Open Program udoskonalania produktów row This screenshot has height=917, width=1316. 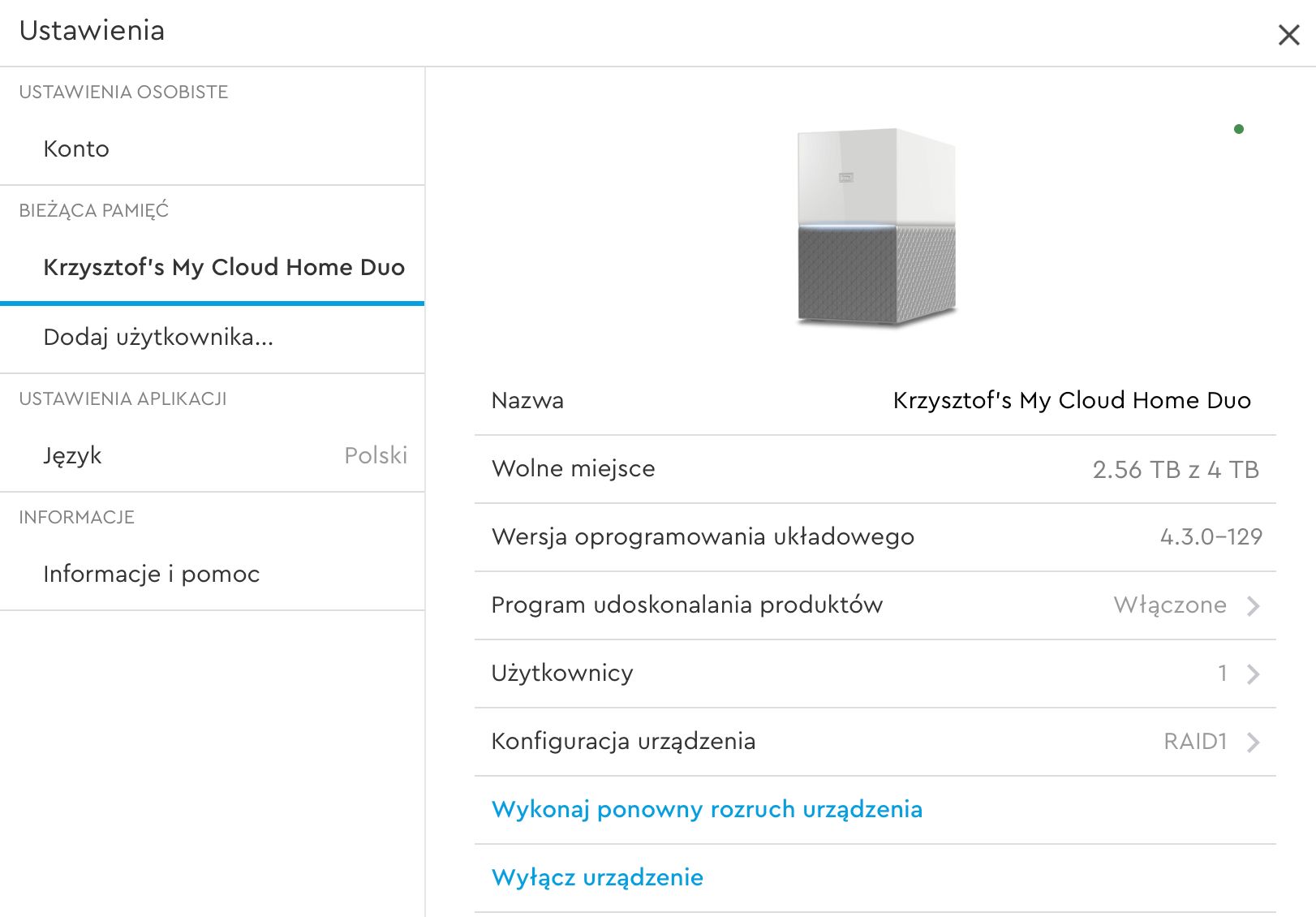875,605
